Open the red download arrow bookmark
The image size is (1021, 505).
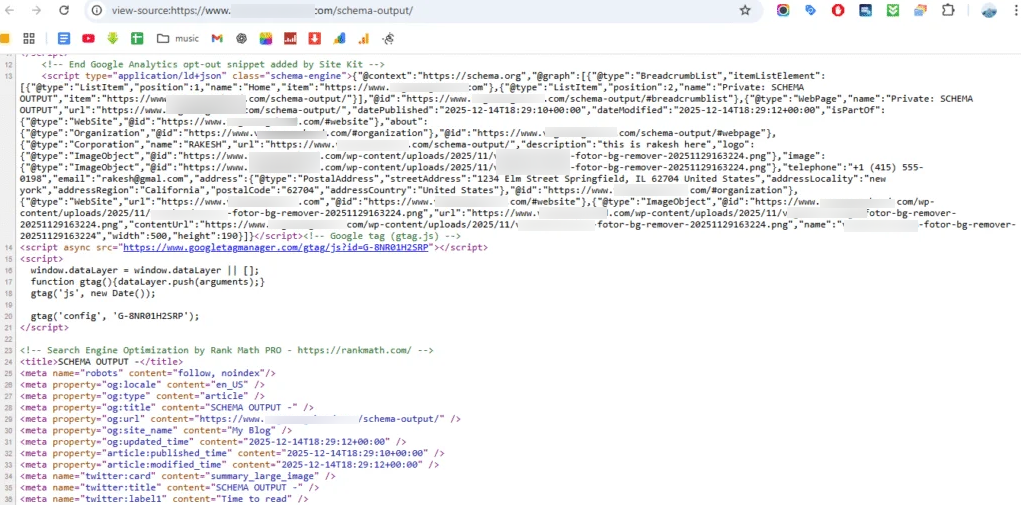[x=315, y=38]
